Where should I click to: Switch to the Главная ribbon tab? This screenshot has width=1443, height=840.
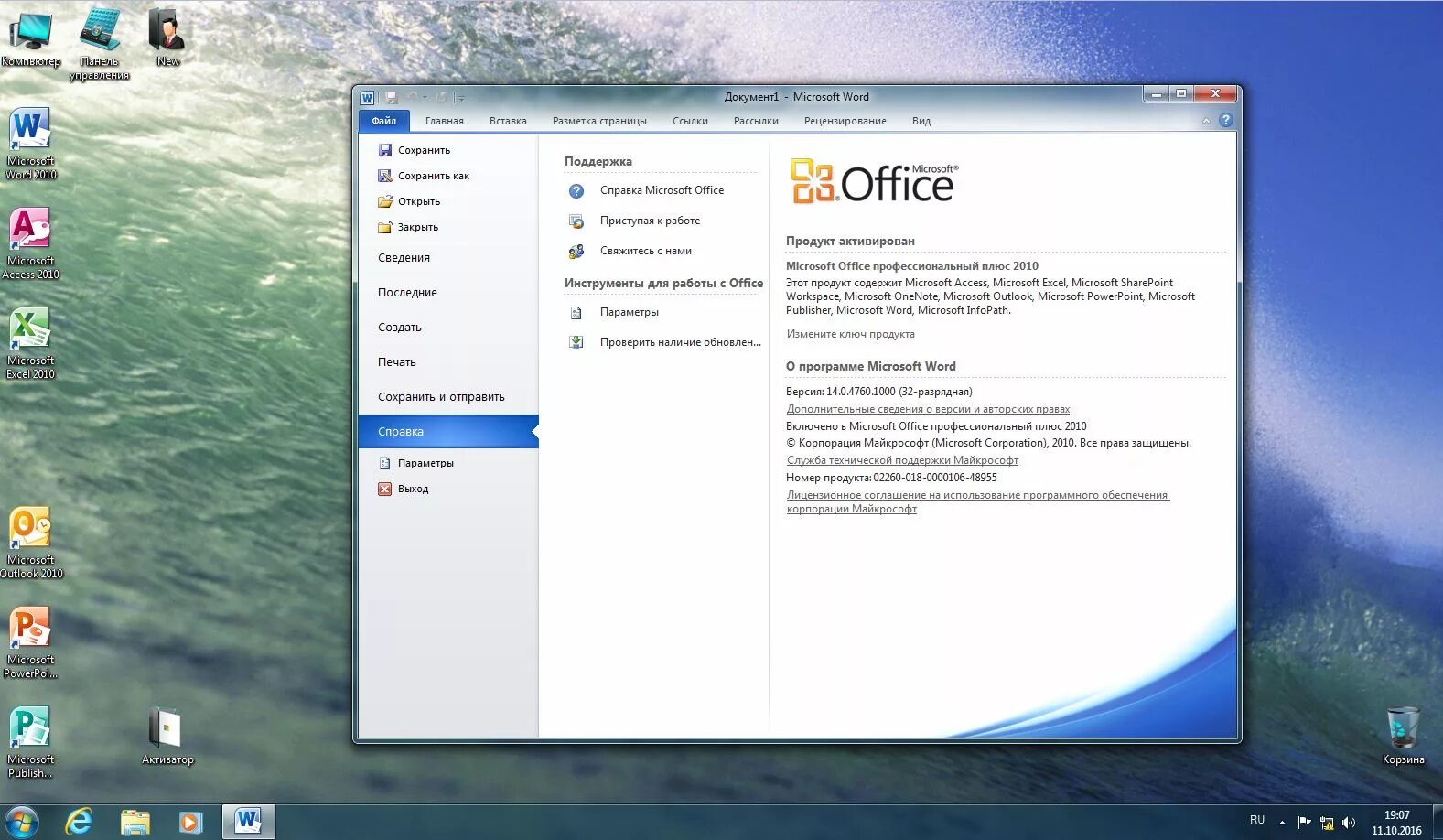click(x=445, y=121)
